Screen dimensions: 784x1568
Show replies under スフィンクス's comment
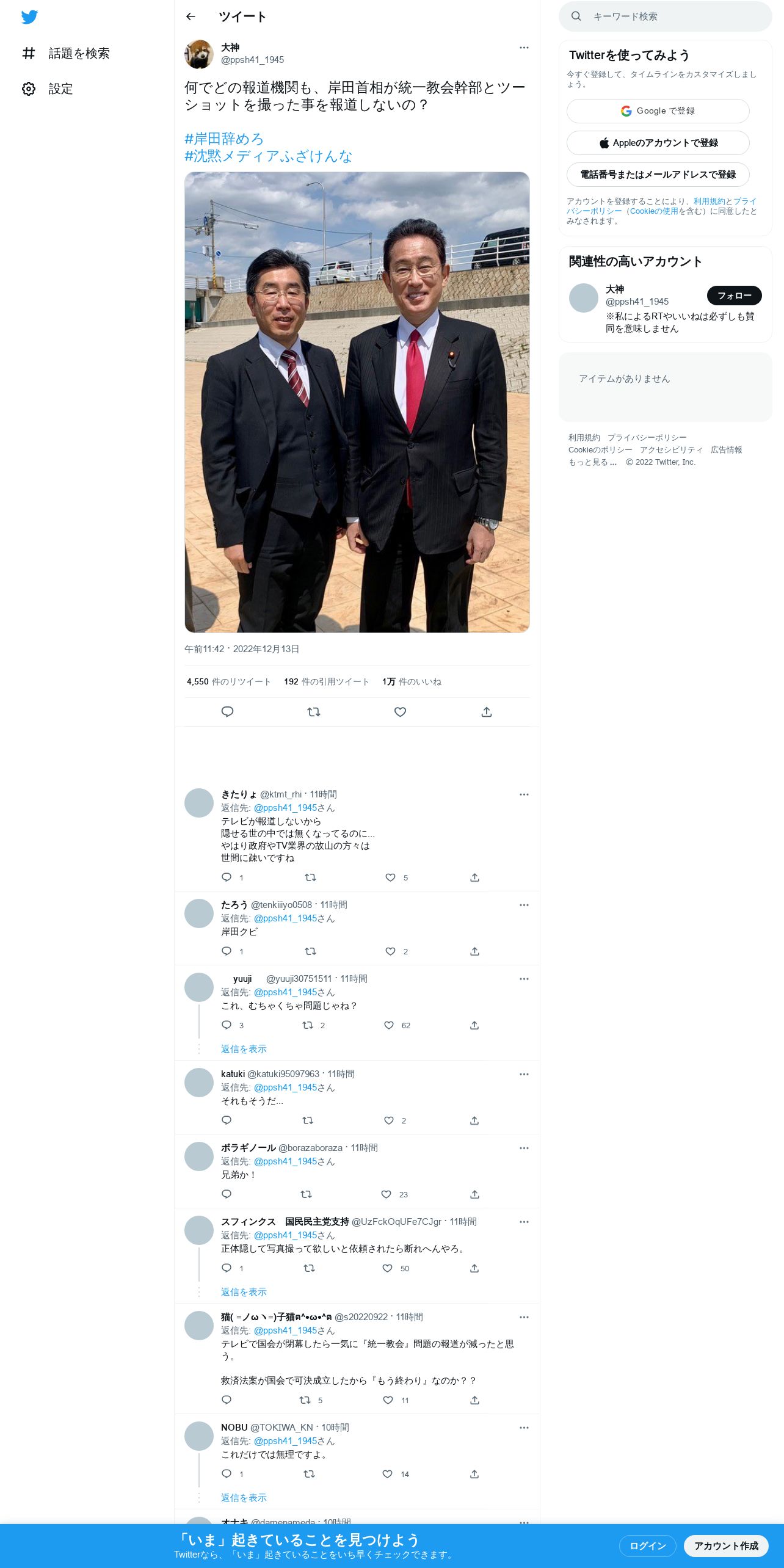pos(244,1292)
